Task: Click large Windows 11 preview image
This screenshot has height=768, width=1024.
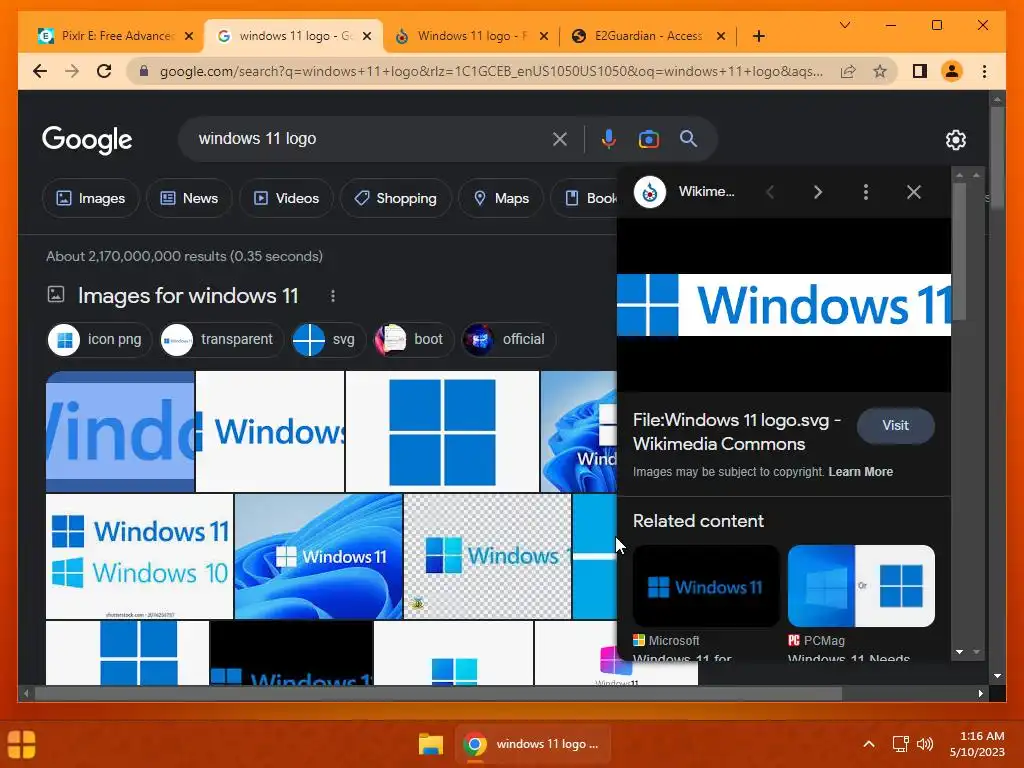Action: pos(784,305)
